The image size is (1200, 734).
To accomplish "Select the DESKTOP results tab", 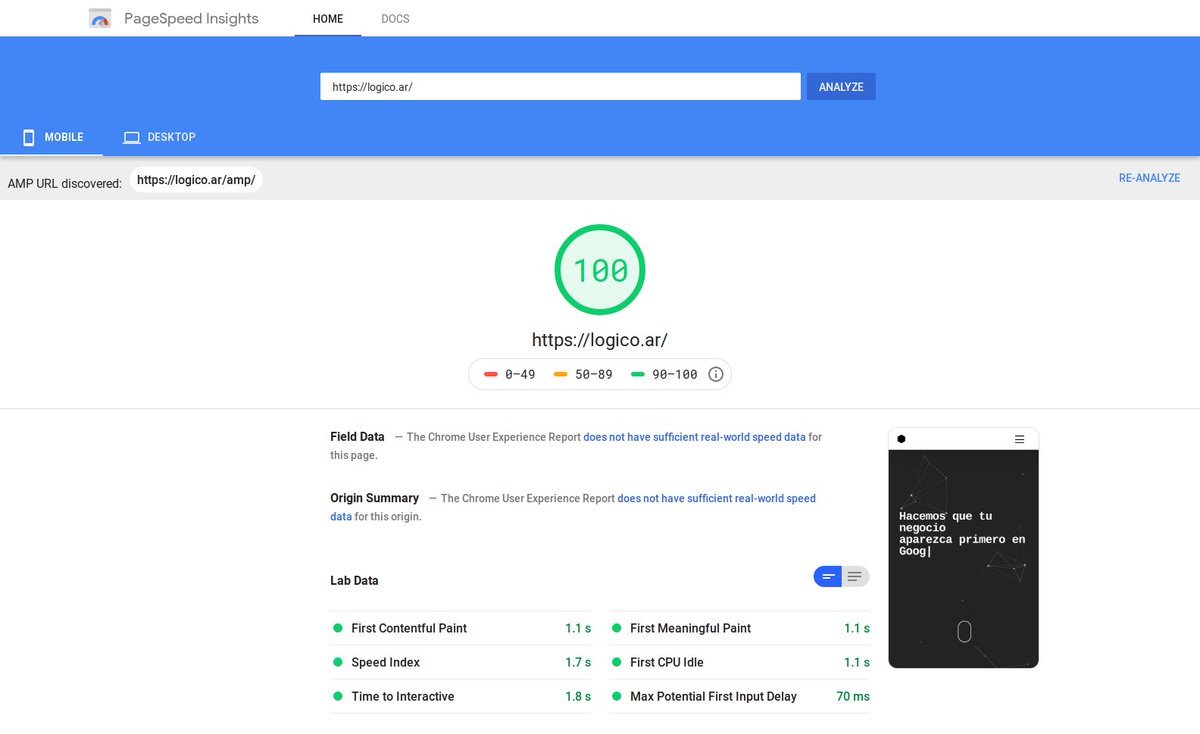I will [x=159, y=137].
